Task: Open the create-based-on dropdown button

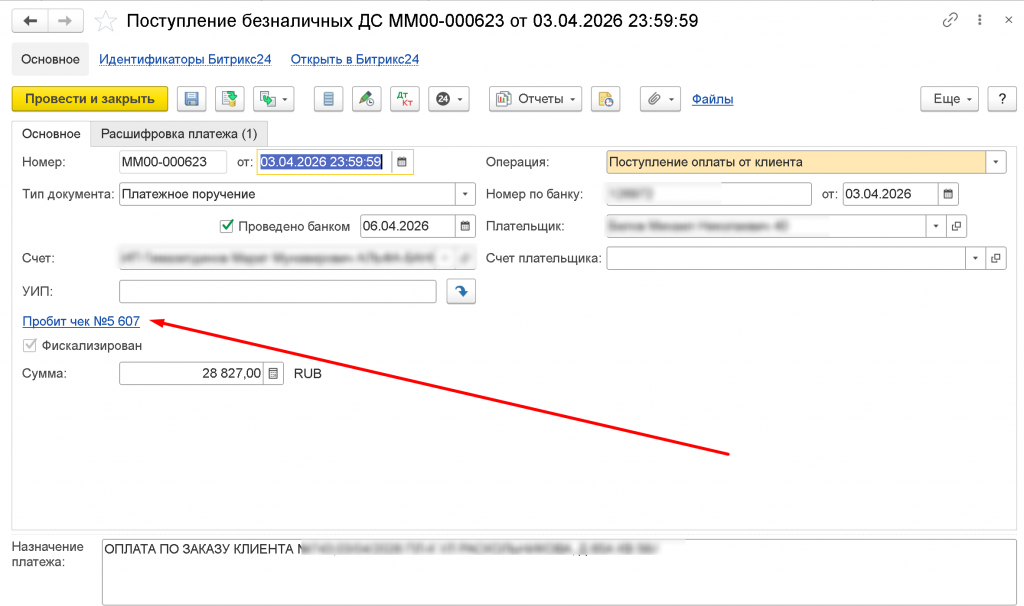Action: click(274, 99)
